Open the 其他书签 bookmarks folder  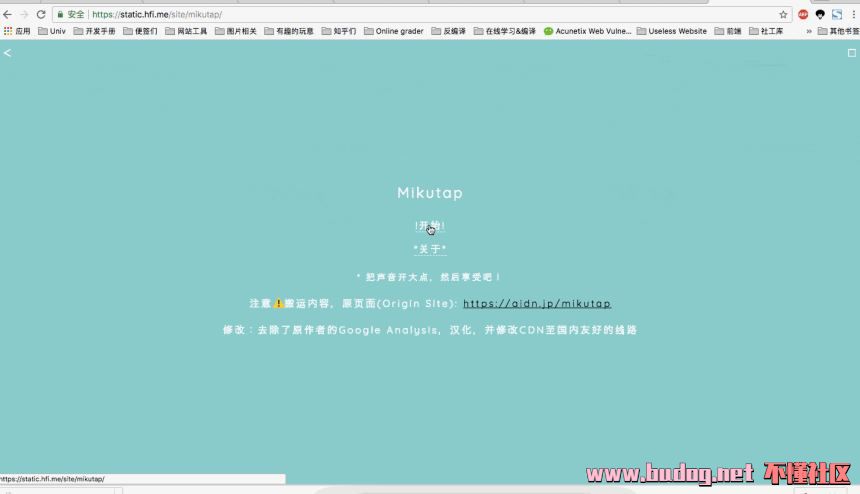click(x=839, y=31)
